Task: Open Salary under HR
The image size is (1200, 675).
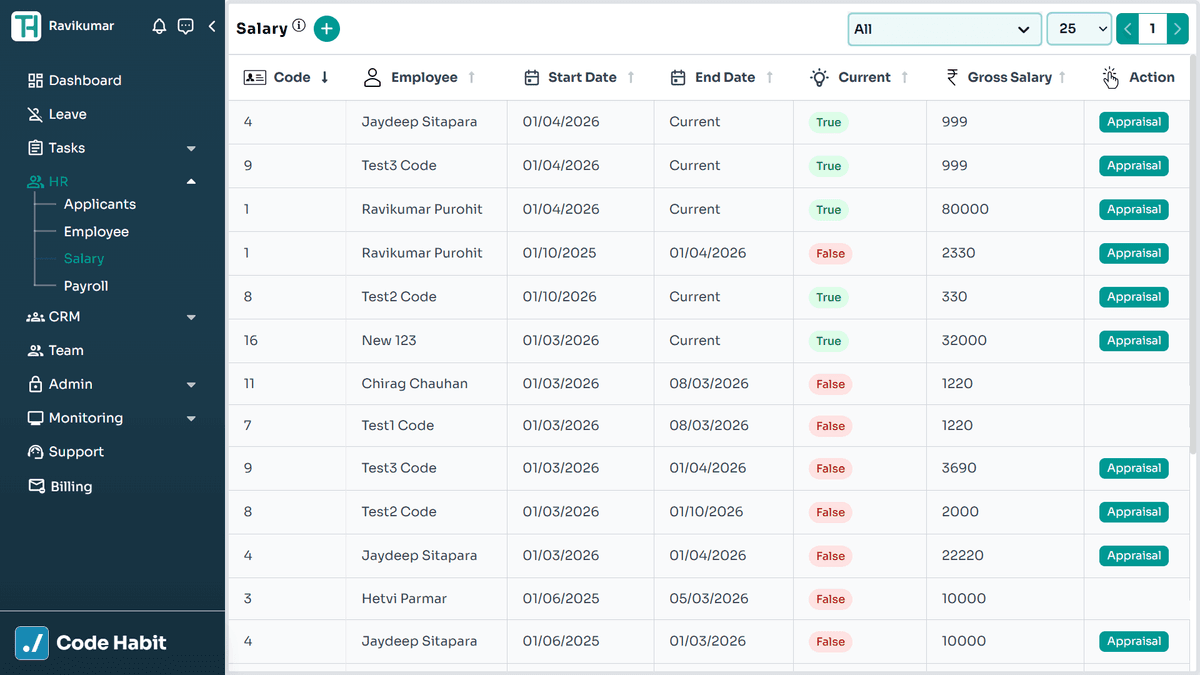Action: [x=84, y=259]
